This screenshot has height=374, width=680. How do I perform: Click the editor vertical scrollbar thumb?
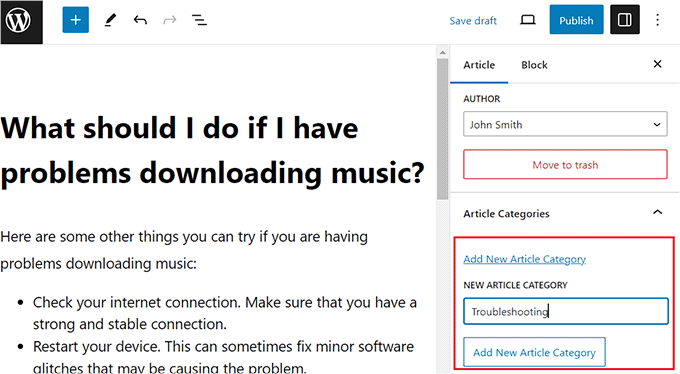coord(442,129)
